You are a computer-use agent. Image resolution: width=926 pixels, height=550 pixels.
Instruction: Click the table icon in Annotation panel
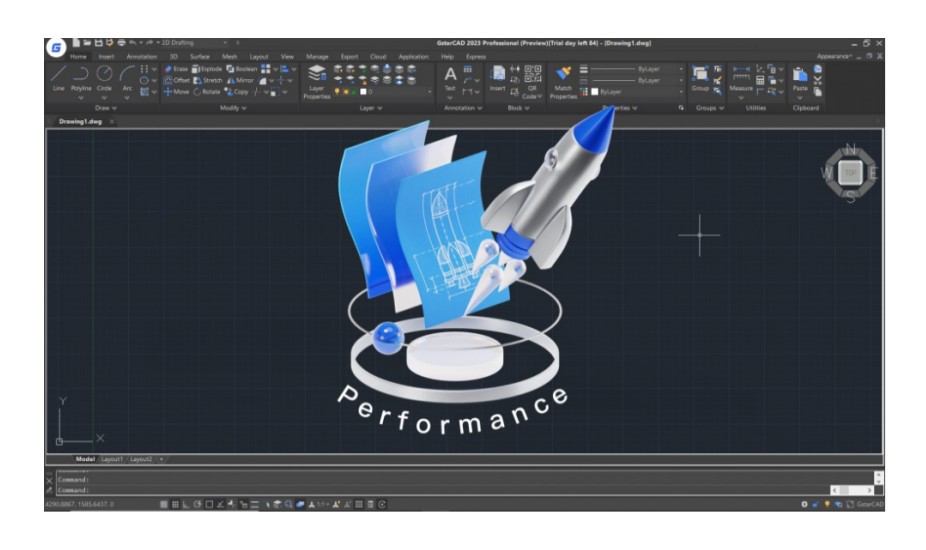coord(468,69)
